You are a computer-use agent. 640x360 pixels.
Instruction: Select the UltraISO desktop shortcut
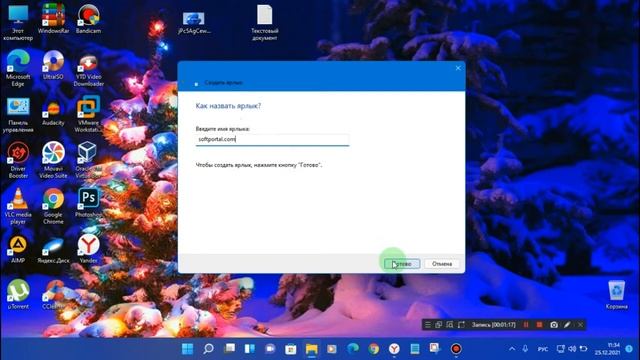point(53,65)
